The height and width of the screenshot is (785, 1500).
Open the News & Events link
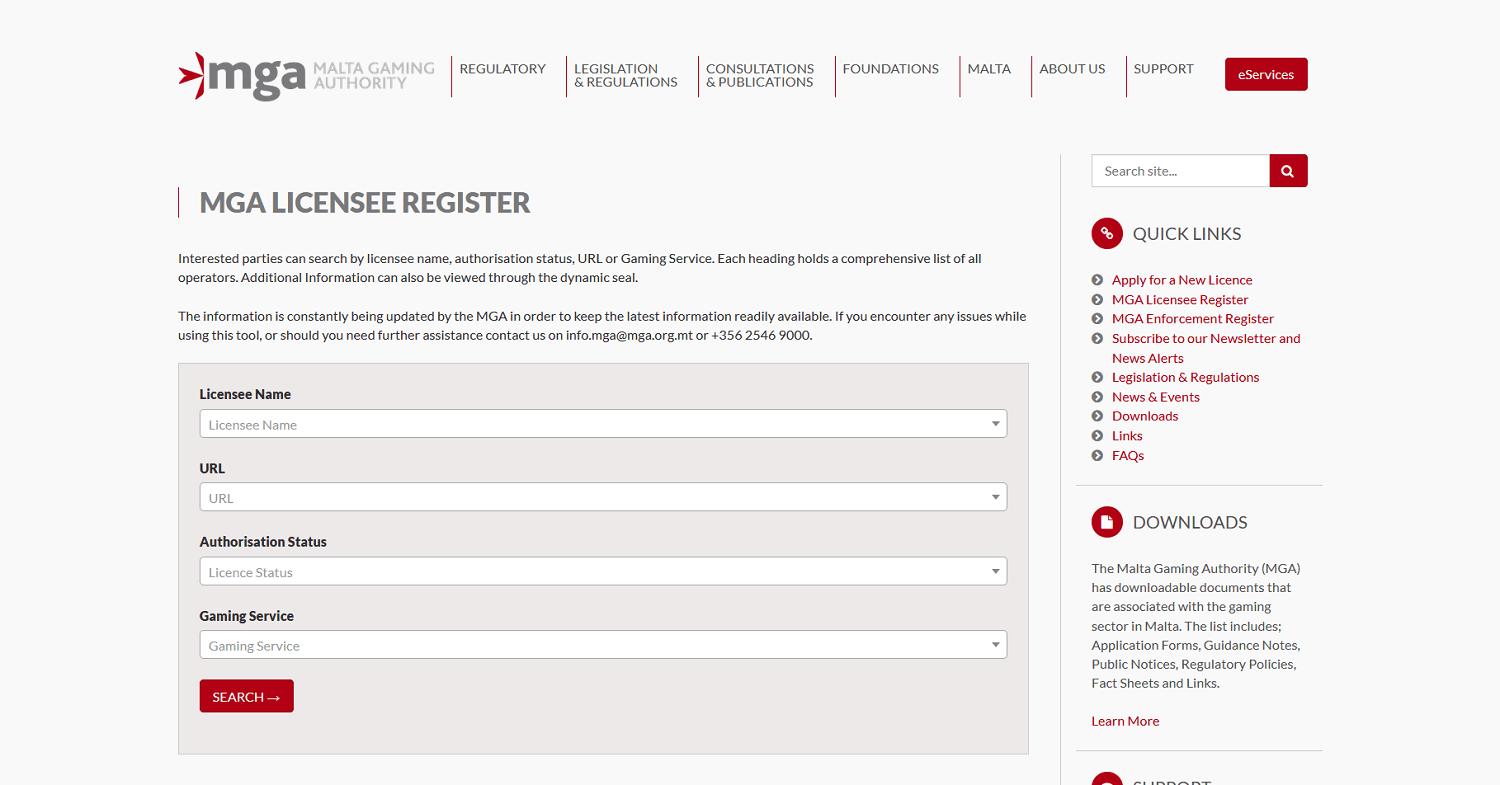tap(1156, 397)
